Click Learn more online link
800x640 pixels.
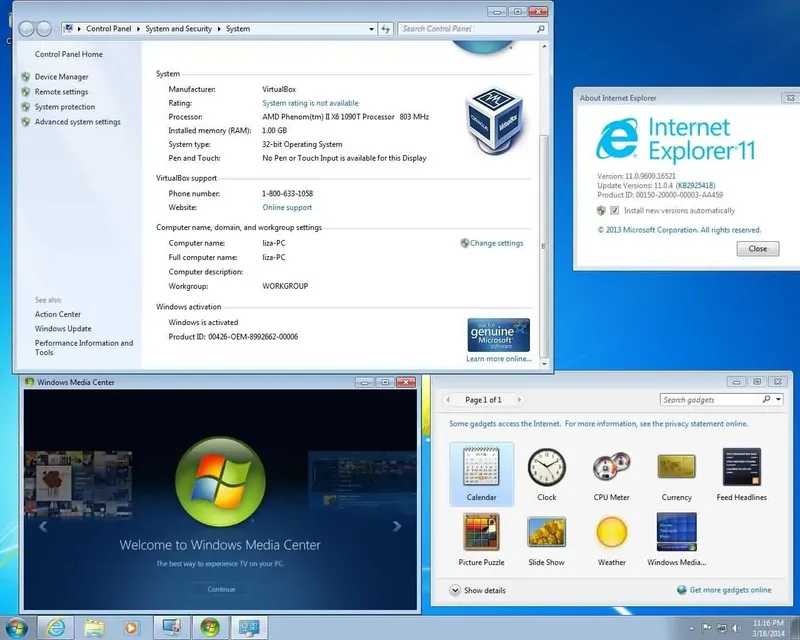coord(499,359)
